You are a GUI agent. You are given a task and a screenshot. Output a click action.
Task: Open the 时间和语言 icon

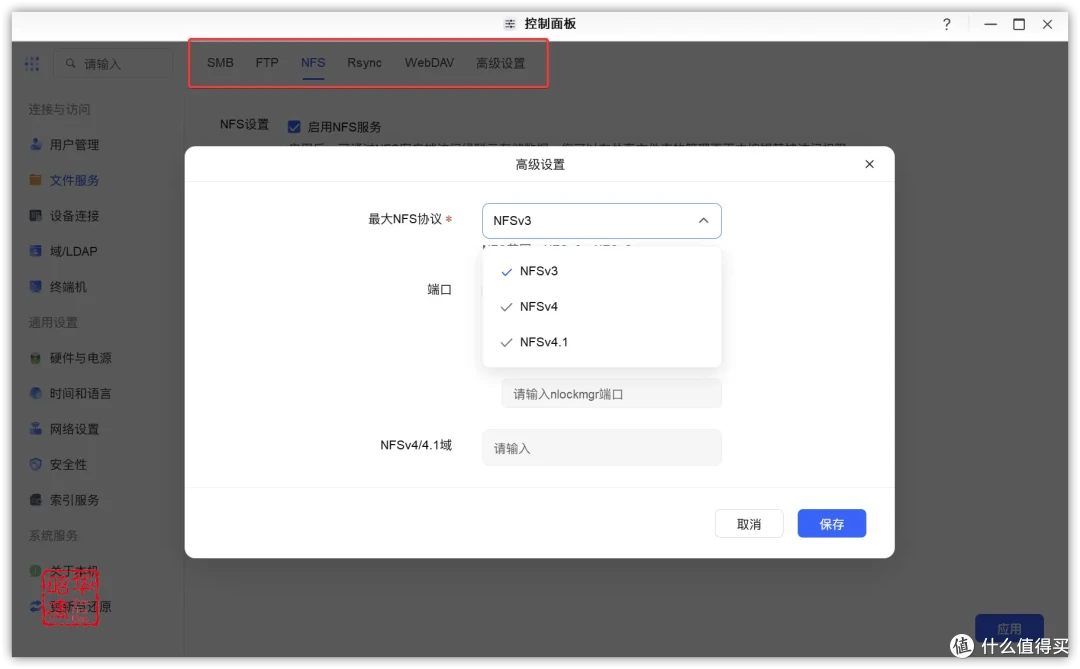[36, 393]
